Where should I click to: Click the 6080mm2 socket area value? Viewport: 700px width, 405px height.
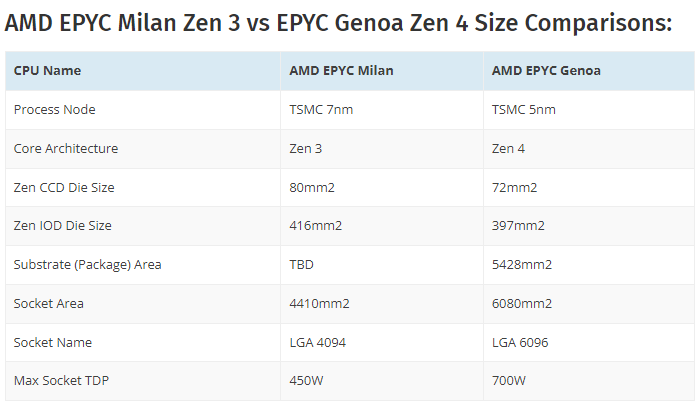point(522,304)
